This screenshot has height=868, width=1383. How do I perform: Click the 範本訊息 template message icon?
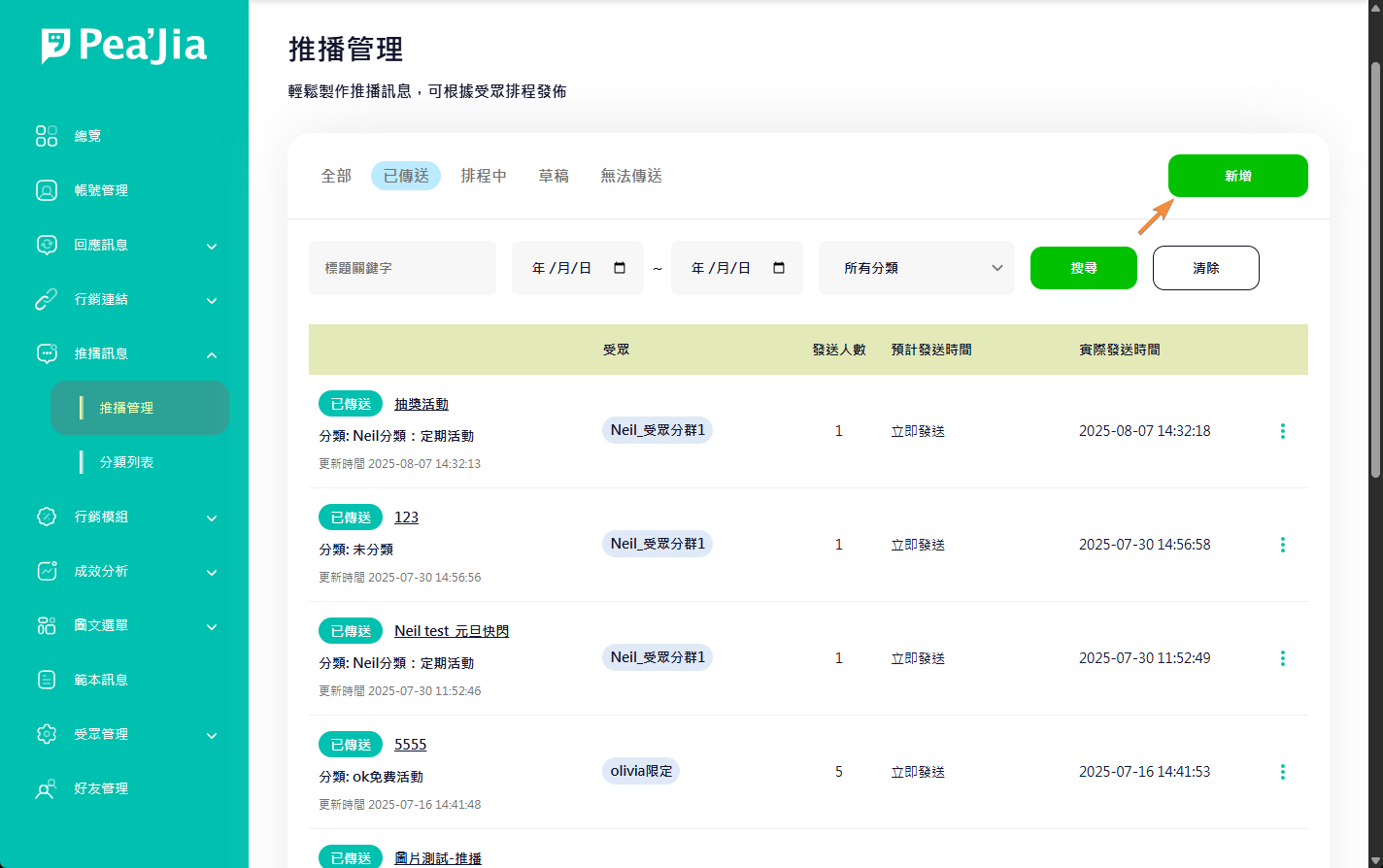click(47, 680)
